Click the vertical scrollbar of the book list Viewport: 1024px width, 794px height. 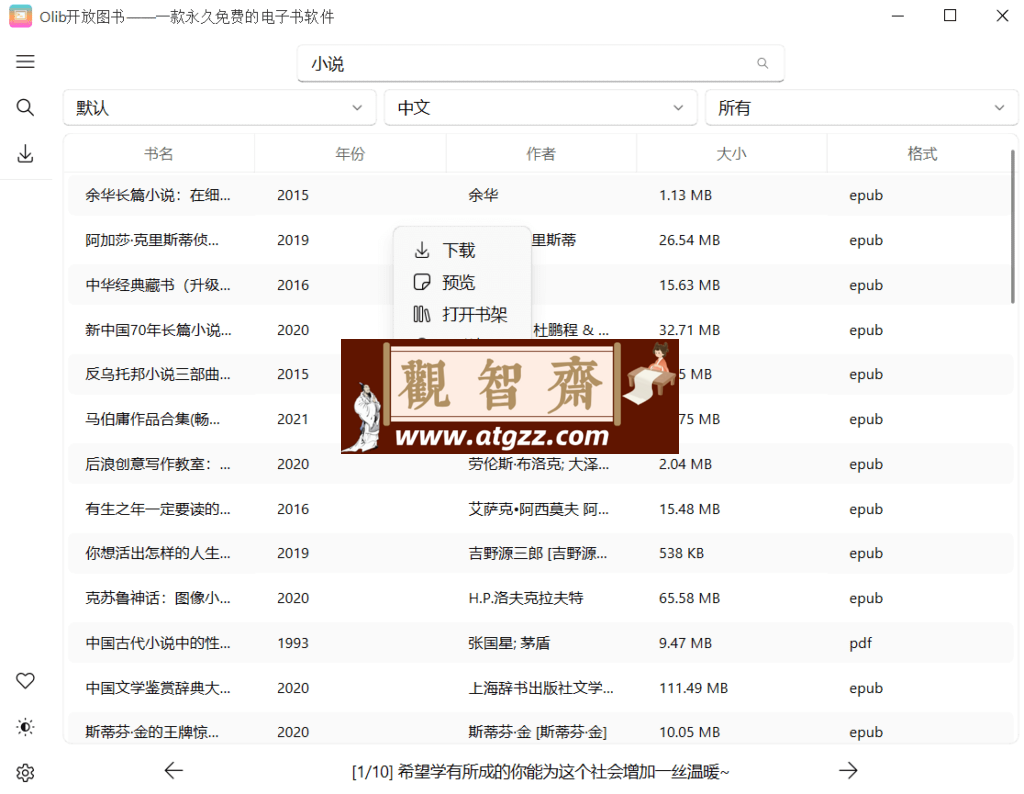[x=1013, y=226]
